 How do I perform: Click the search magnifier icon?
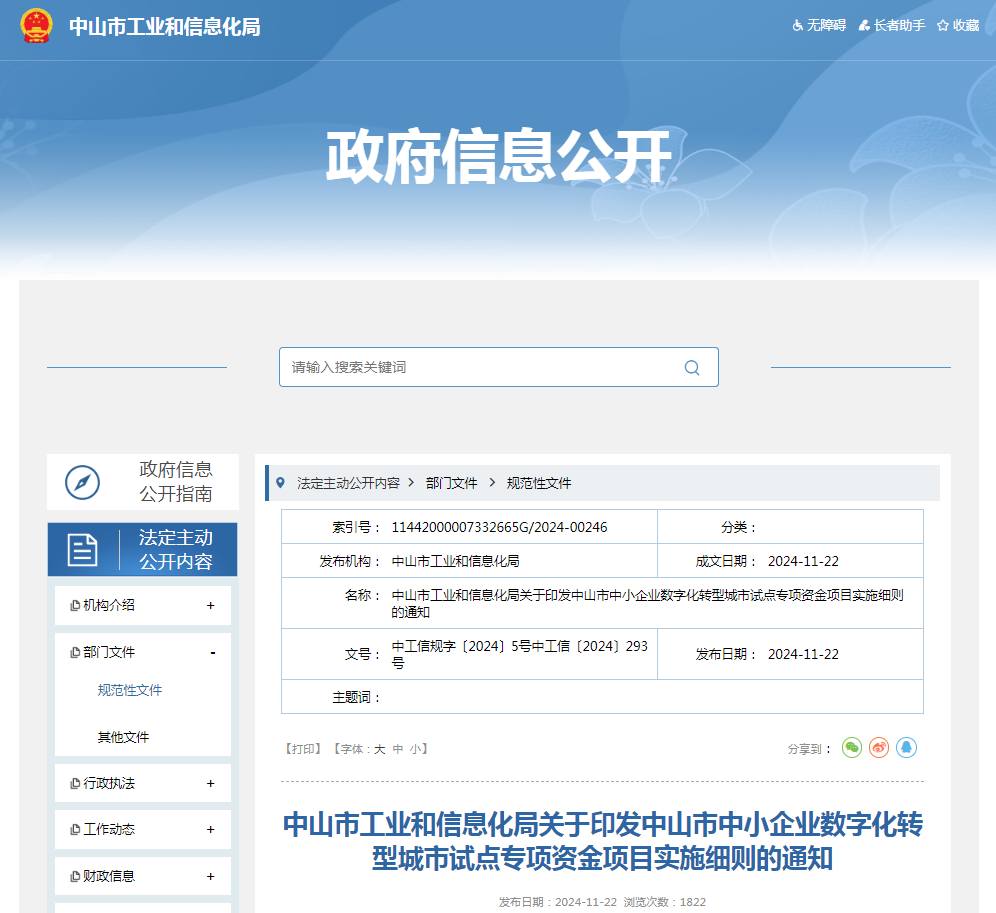pyautogui.click(x=691, y=367)
